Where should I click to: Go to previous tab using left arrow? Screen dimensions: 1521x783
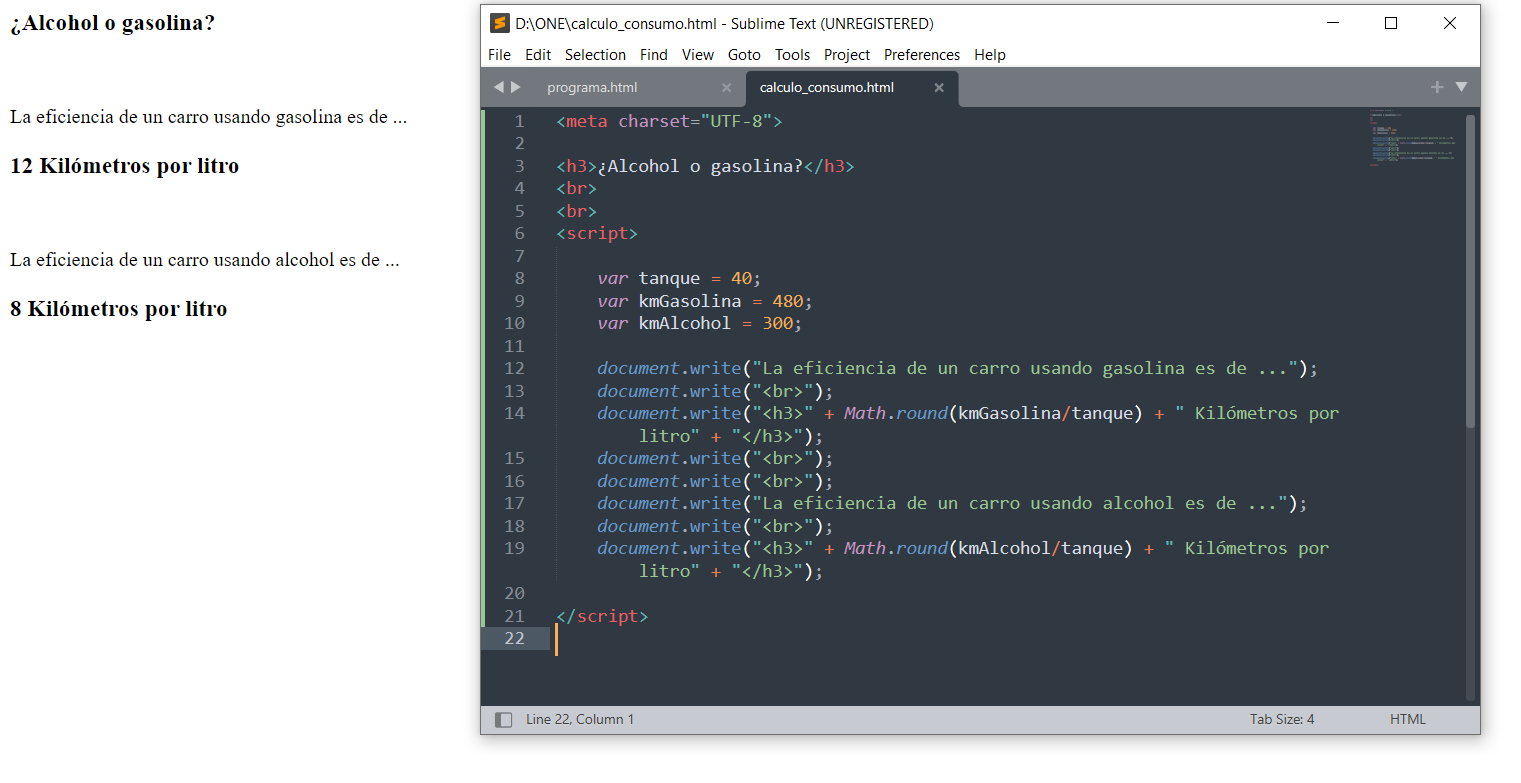tap(498, 87)
